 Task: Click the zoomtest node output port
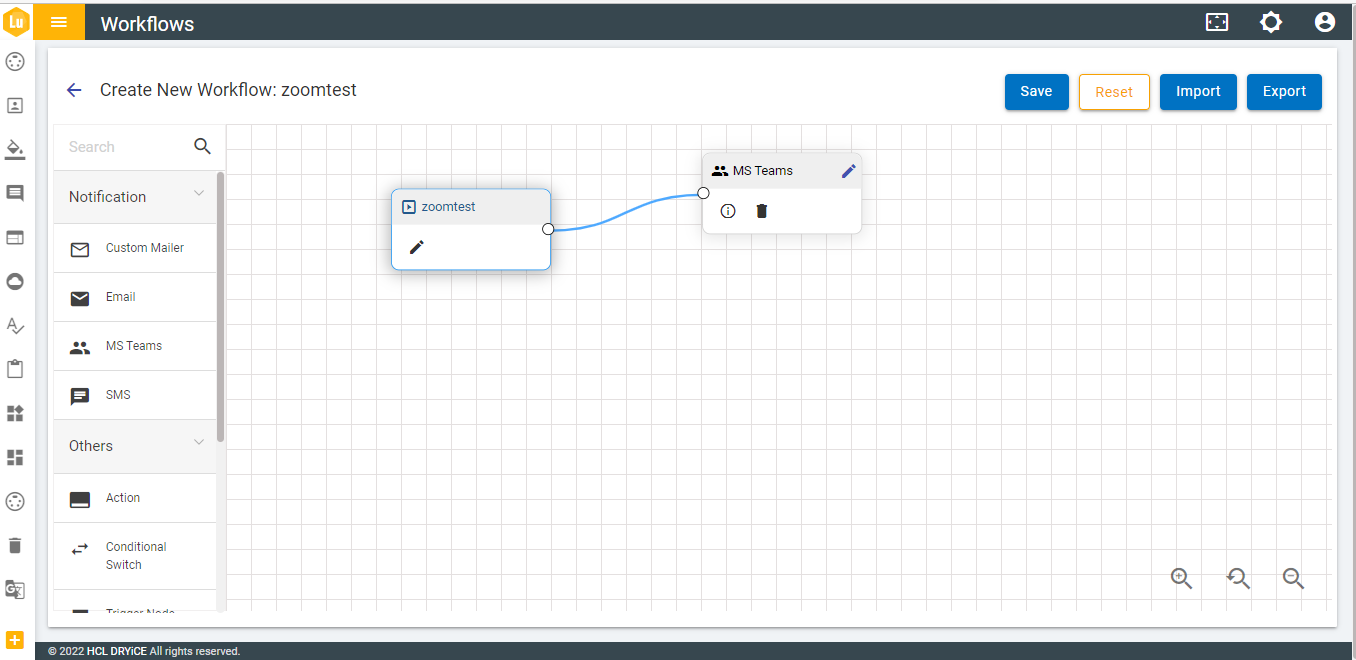click(548, 229)
